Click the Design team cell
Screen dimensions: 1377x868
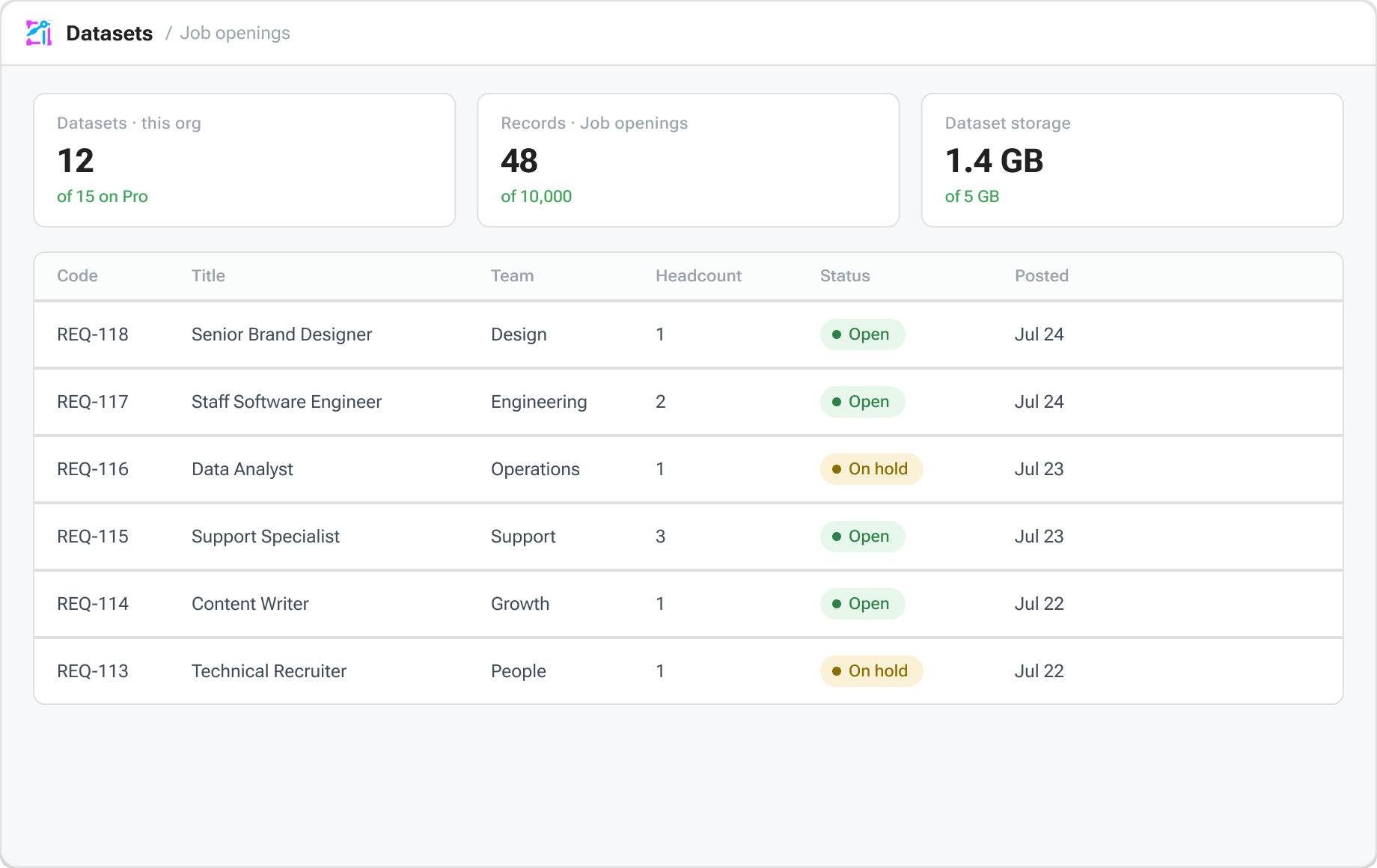pyautogui.click(x=519, y=334)
